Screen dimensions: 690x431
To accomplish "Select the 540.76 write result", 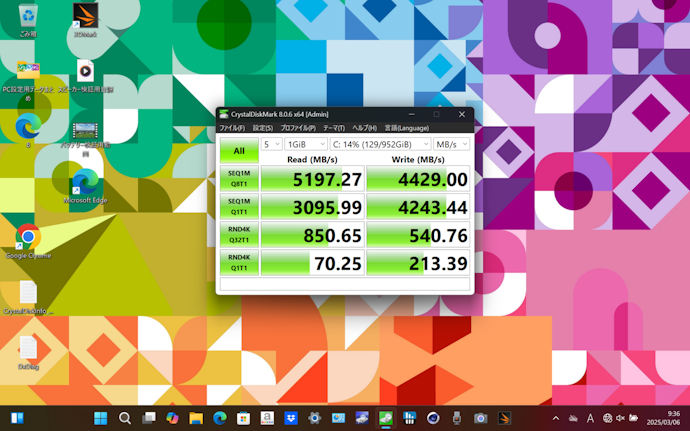I will coord(418,235).
